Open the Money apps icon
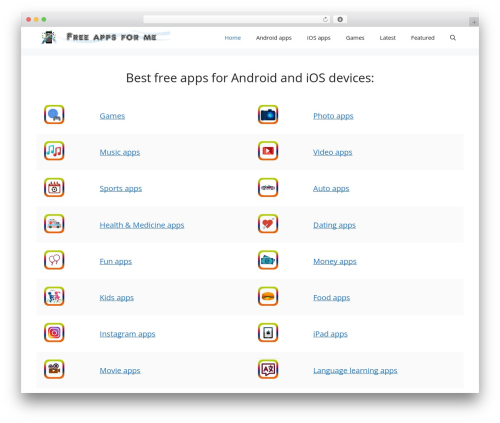This screenshot has height=423, width=500. point(268,260)
